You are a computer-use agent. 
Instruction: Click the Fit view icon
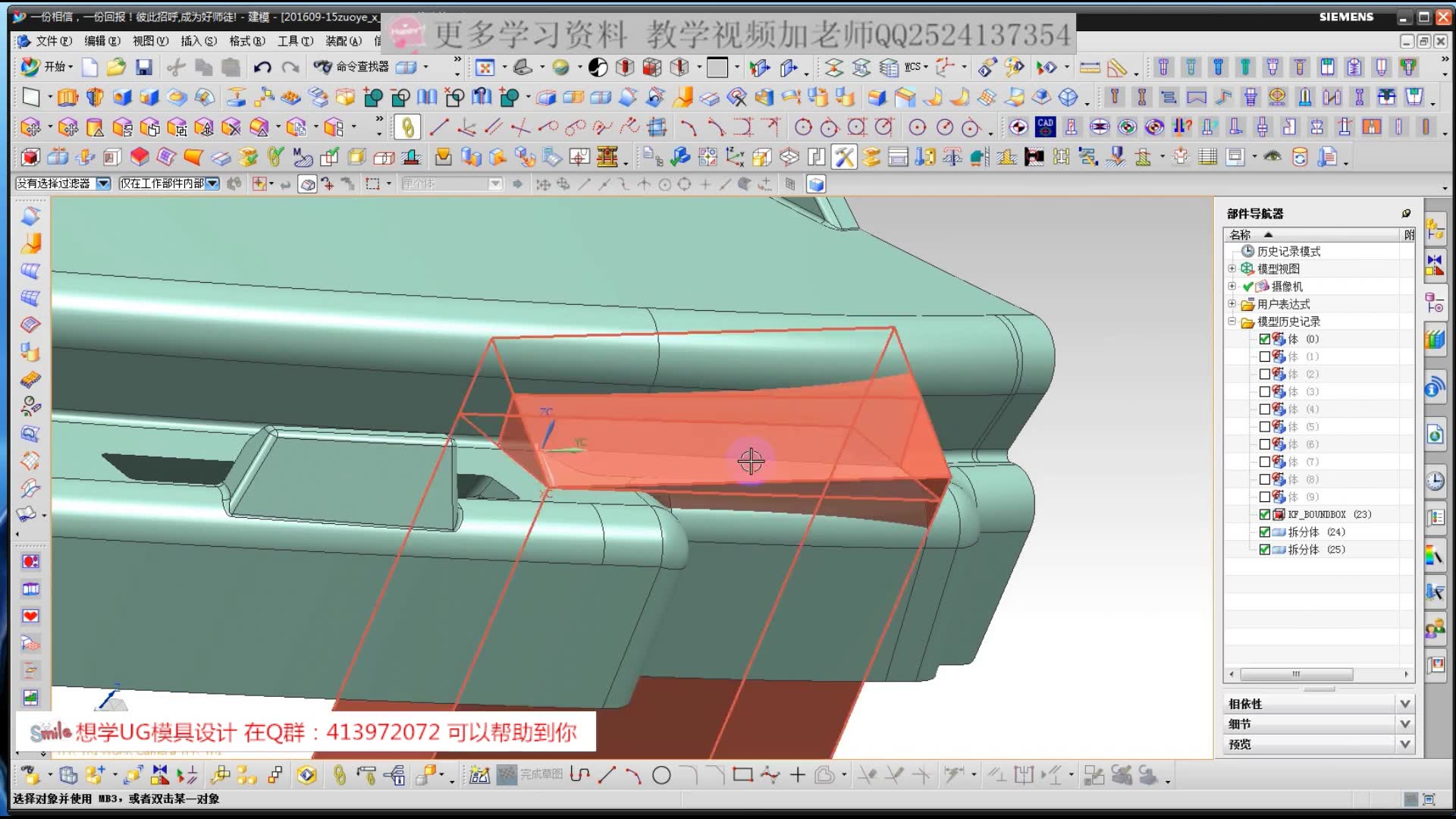tap(485, 67)
